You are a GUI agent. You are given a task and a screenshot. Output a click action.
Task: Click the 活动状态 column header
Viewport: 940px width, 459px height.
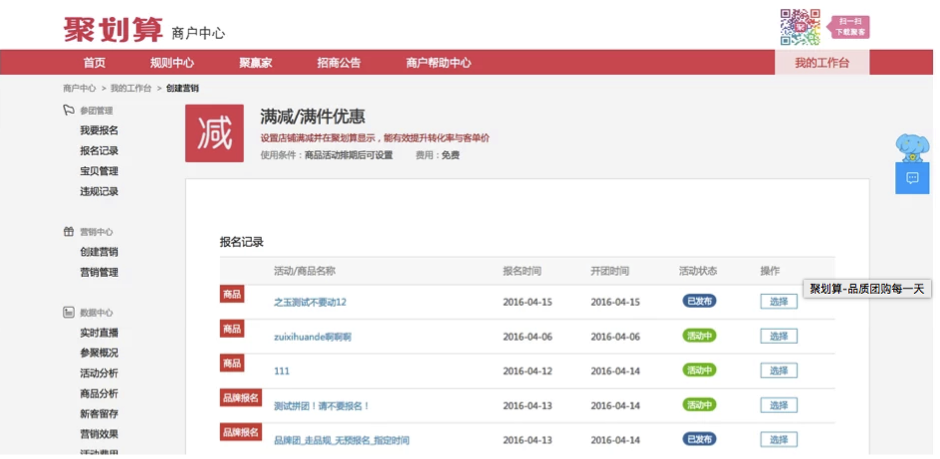[x=698, y=271]
